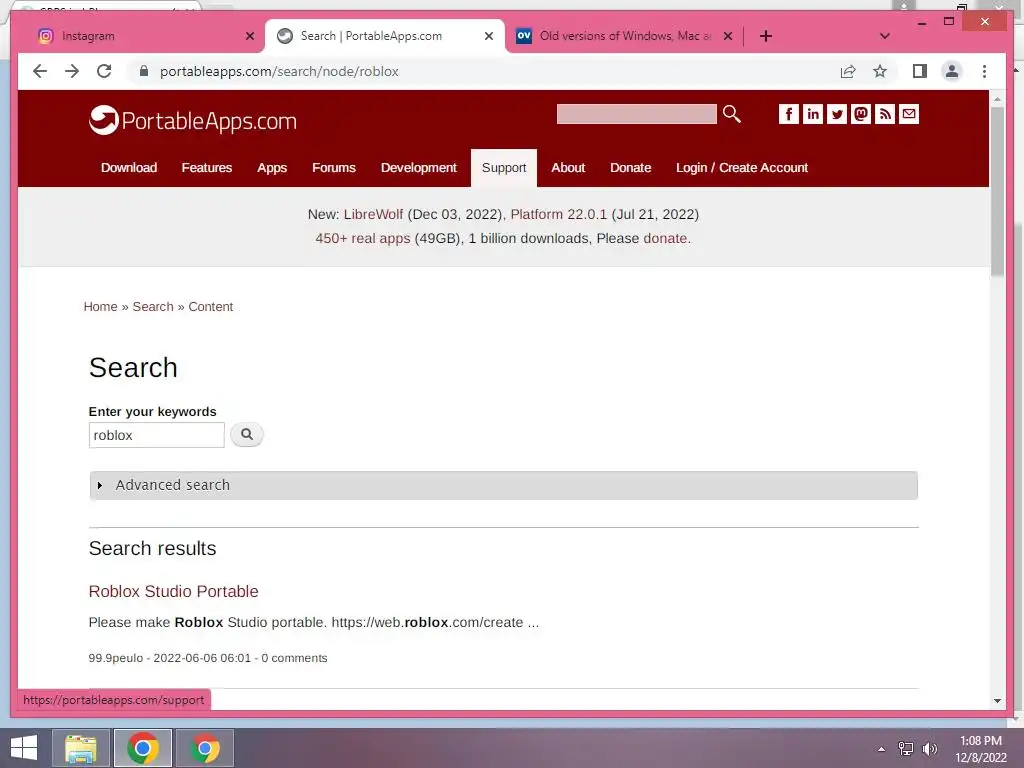The height and width of the screenshot is (768, 1024).
Task: Open the Roblox Studio Portable result
Action: (174, 591)
